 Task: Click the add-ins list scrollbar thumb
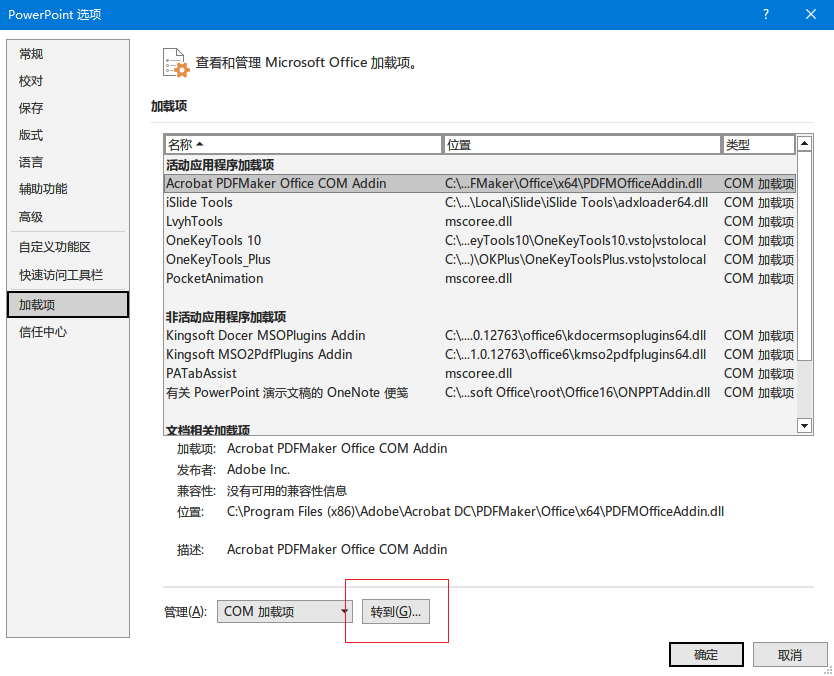pos(804,255)
